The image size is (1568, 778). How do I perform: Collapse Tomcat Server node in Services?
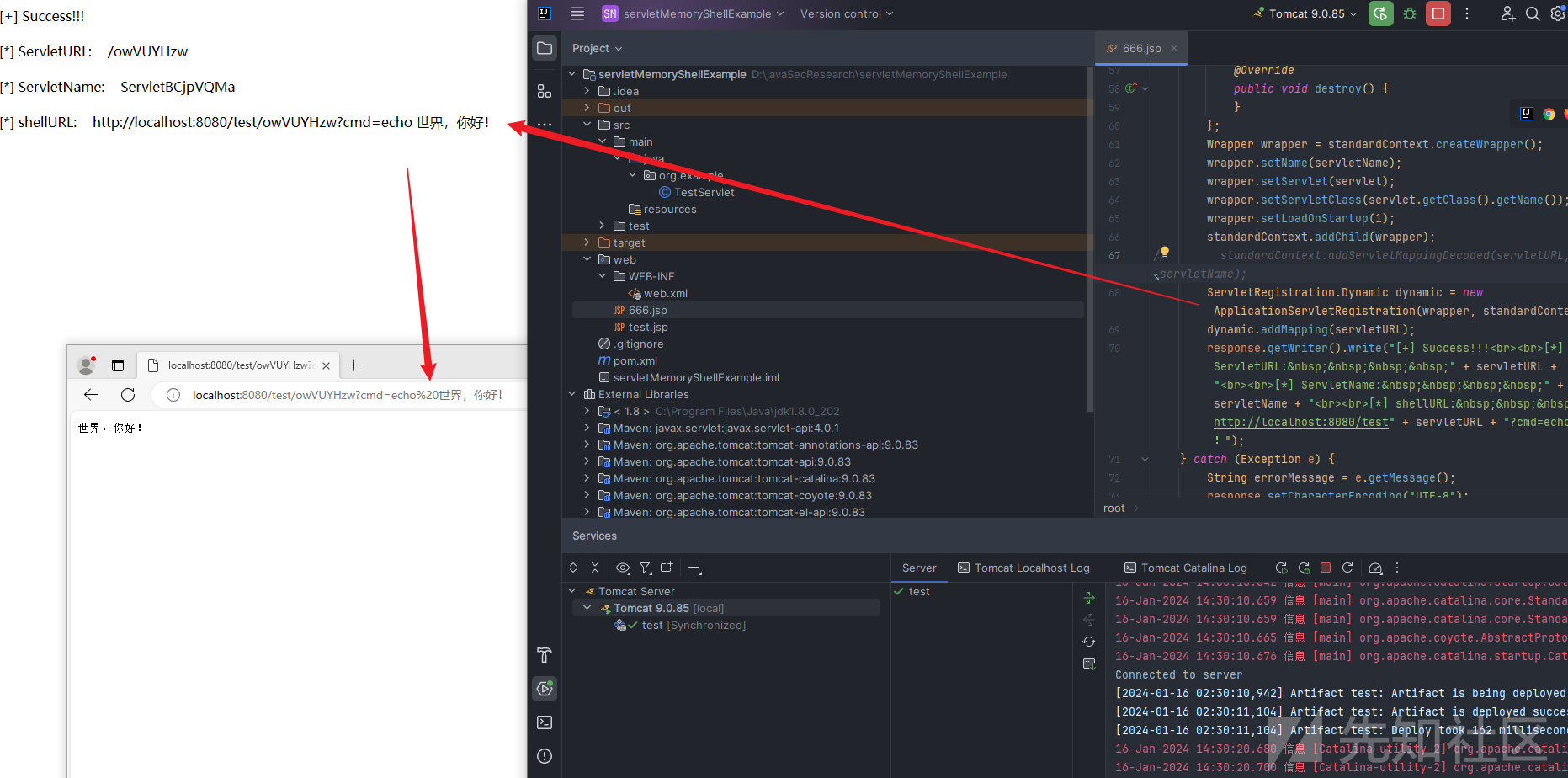(x=572, y=591)
